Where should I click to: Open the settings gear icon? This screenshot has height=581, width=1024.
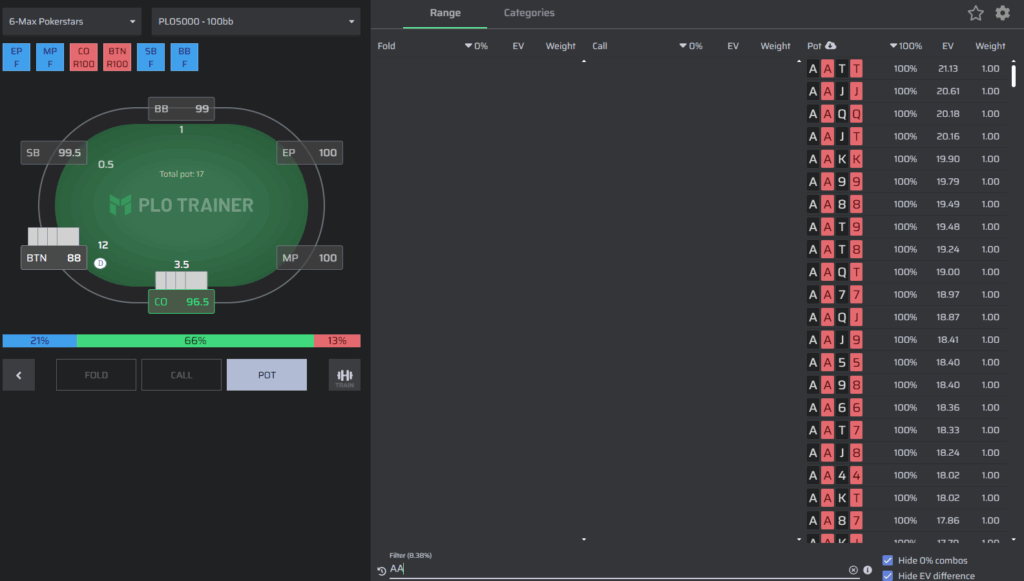pyautogui.click(x=1002, y=13)
